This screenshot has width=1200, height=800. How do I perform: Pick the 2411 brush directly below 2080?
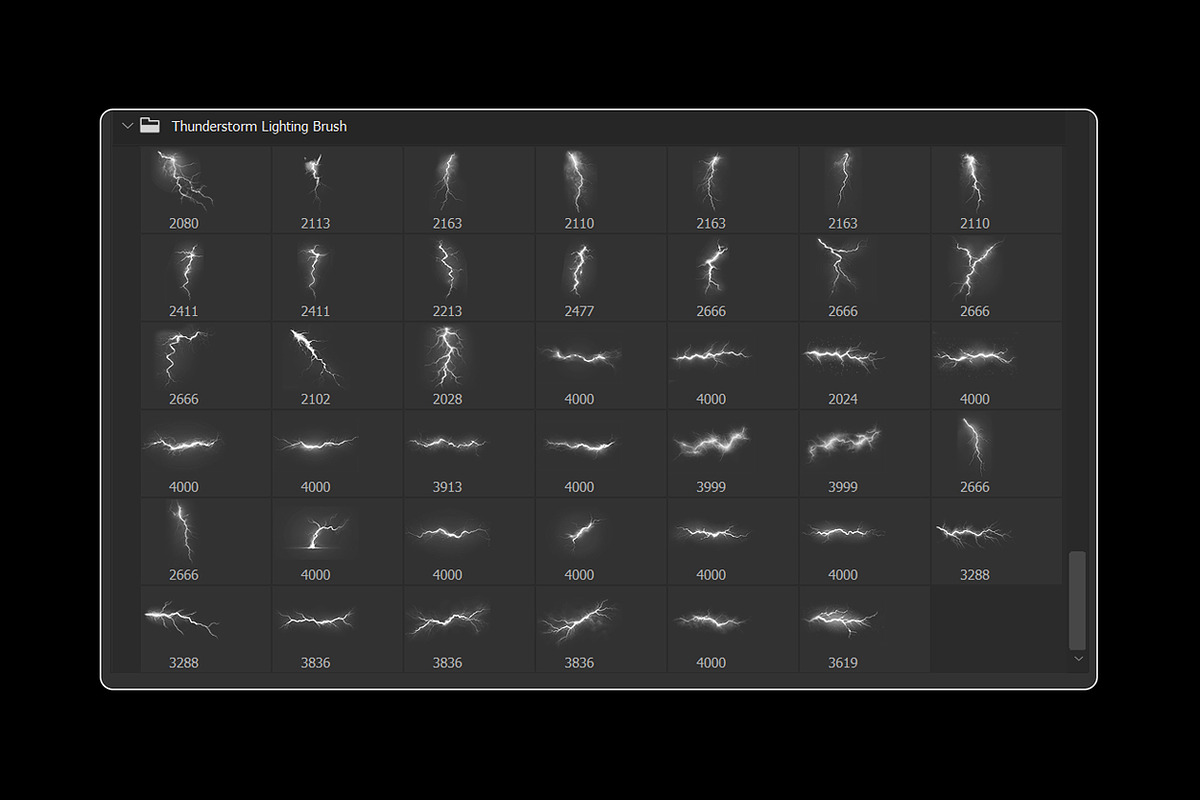[205, 278]
